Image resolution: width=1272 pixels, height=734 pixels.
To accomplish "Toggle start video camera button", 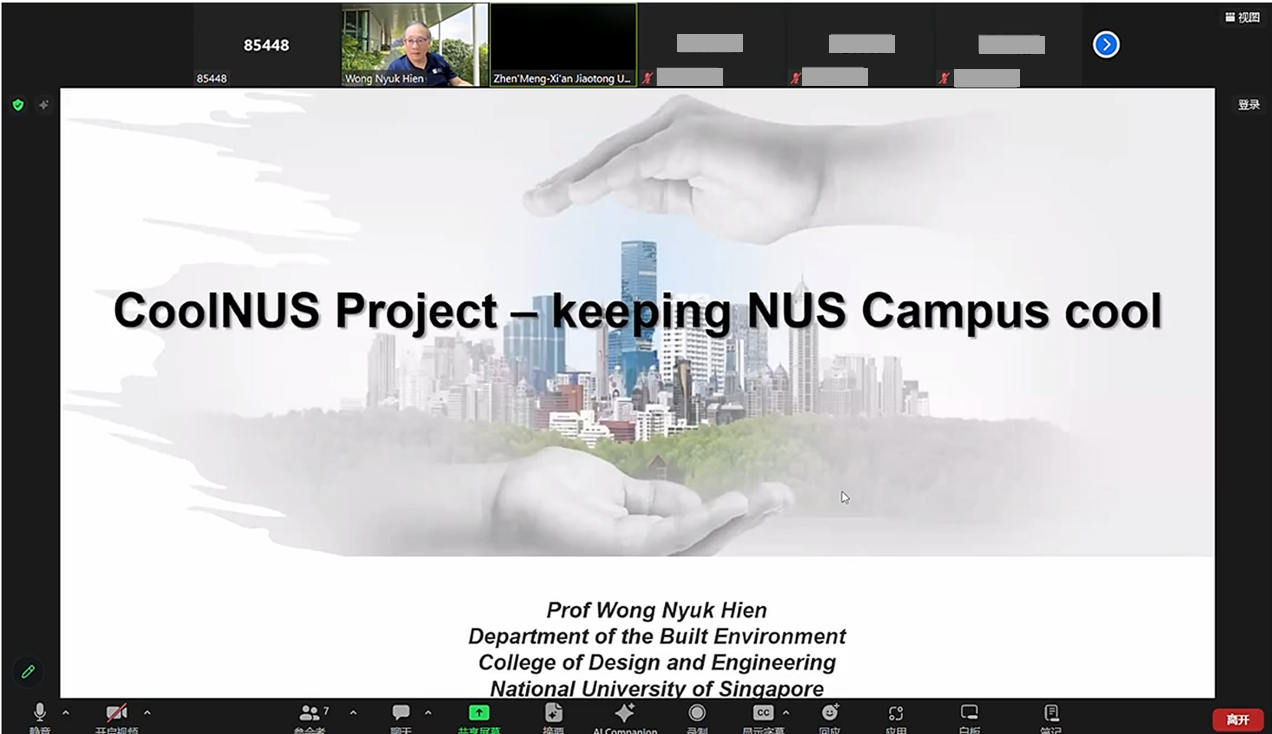I will 117,715.
